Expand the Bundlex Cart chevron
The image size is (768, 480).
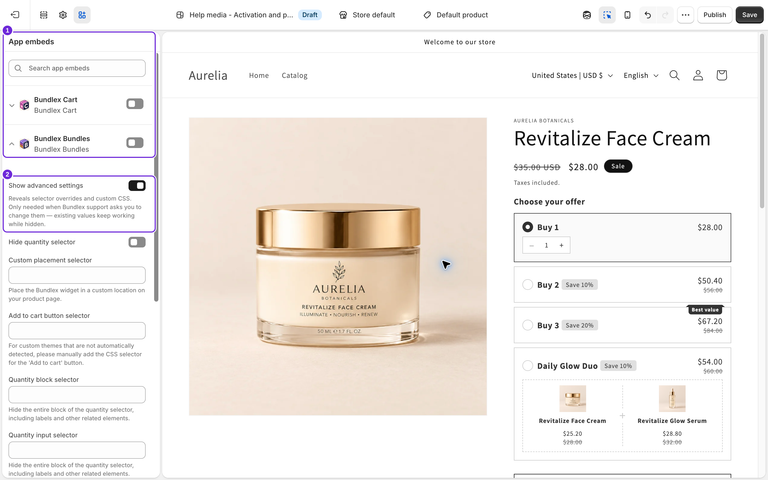[x=12, y=105]
